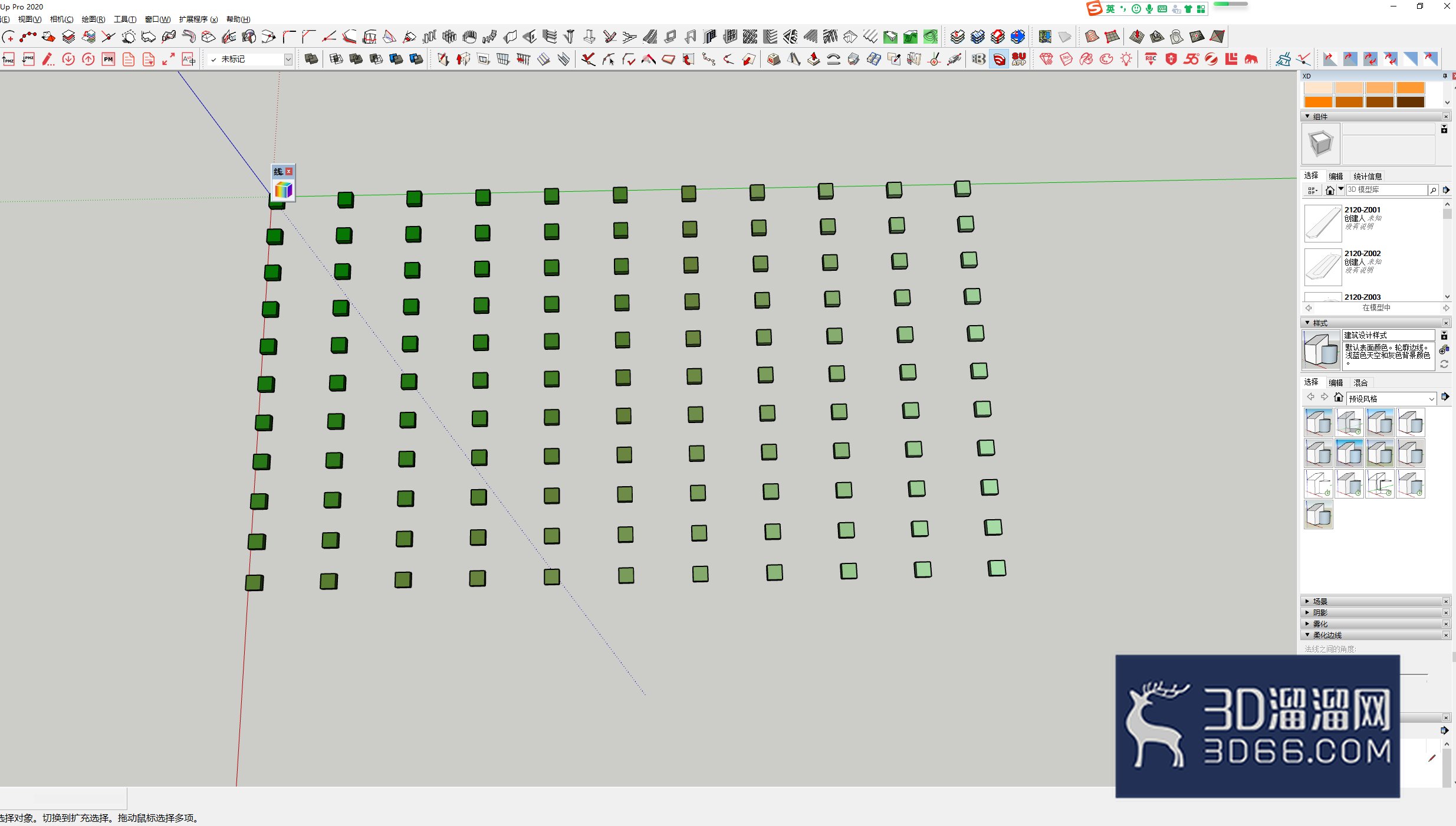Viewport: 1456px width, 826px height.
Task: Select the first preset style thumbnail
Action: click(x=1319, y=422)
